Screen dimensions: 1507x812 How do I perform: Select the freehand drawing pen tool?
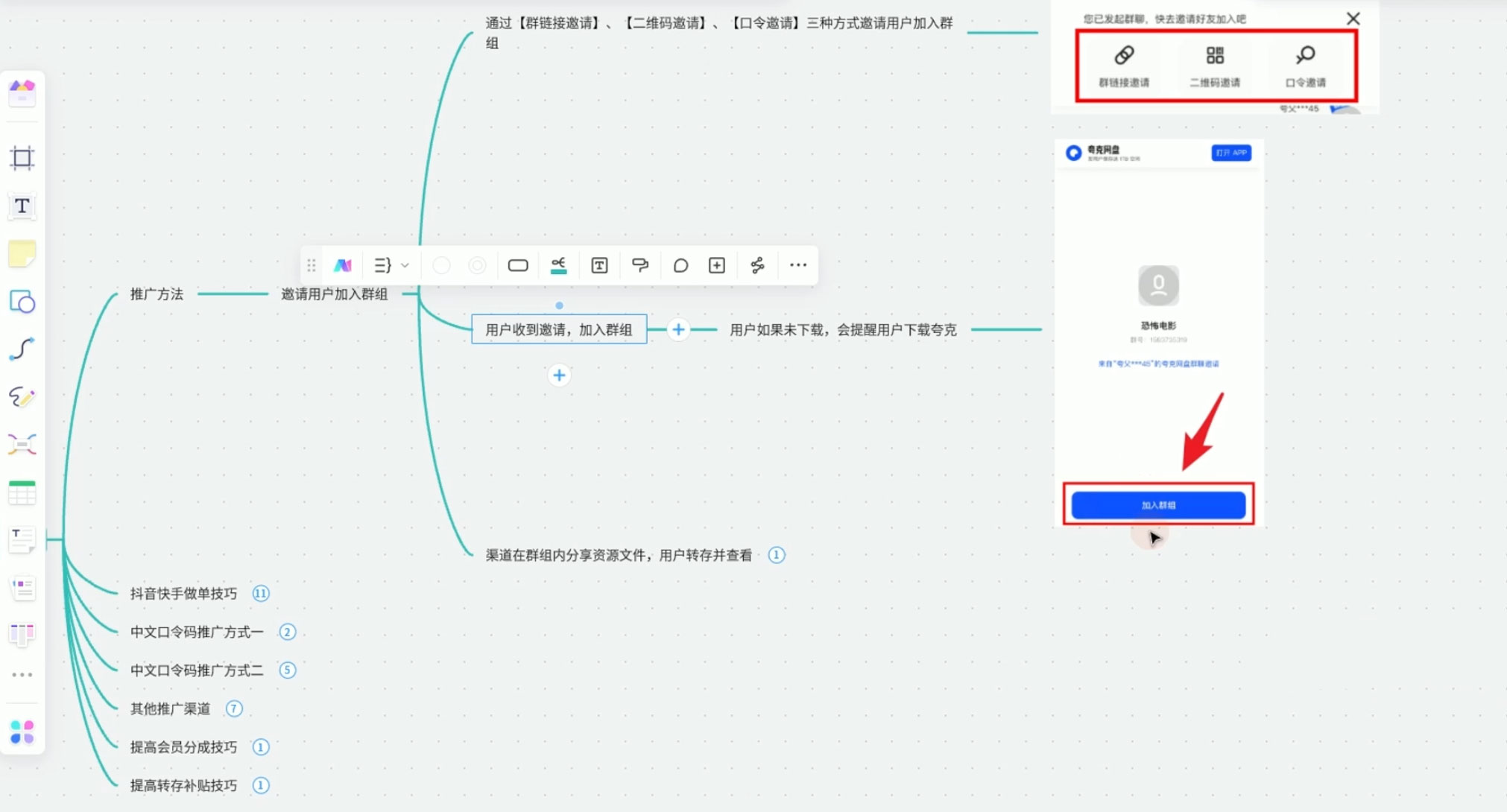click(22, 397)
